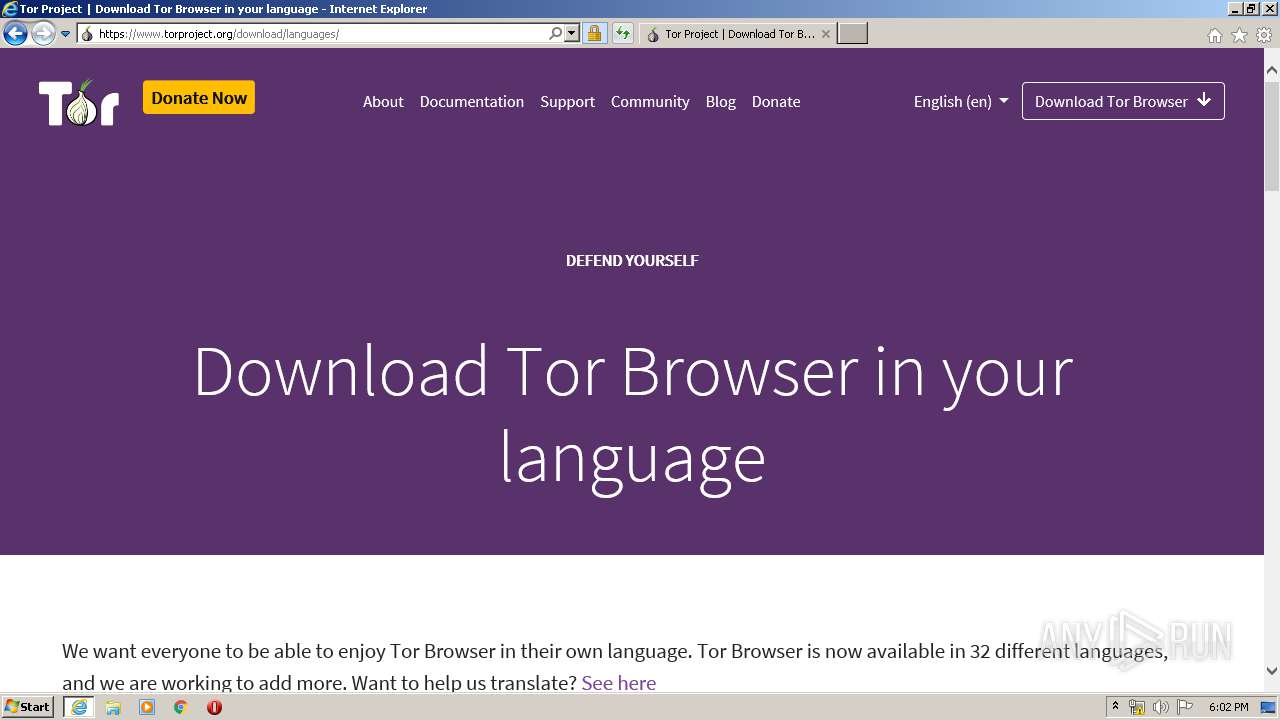Refresh the page with the refresh icon
The image size is (1280, 720).
(623, 33)
